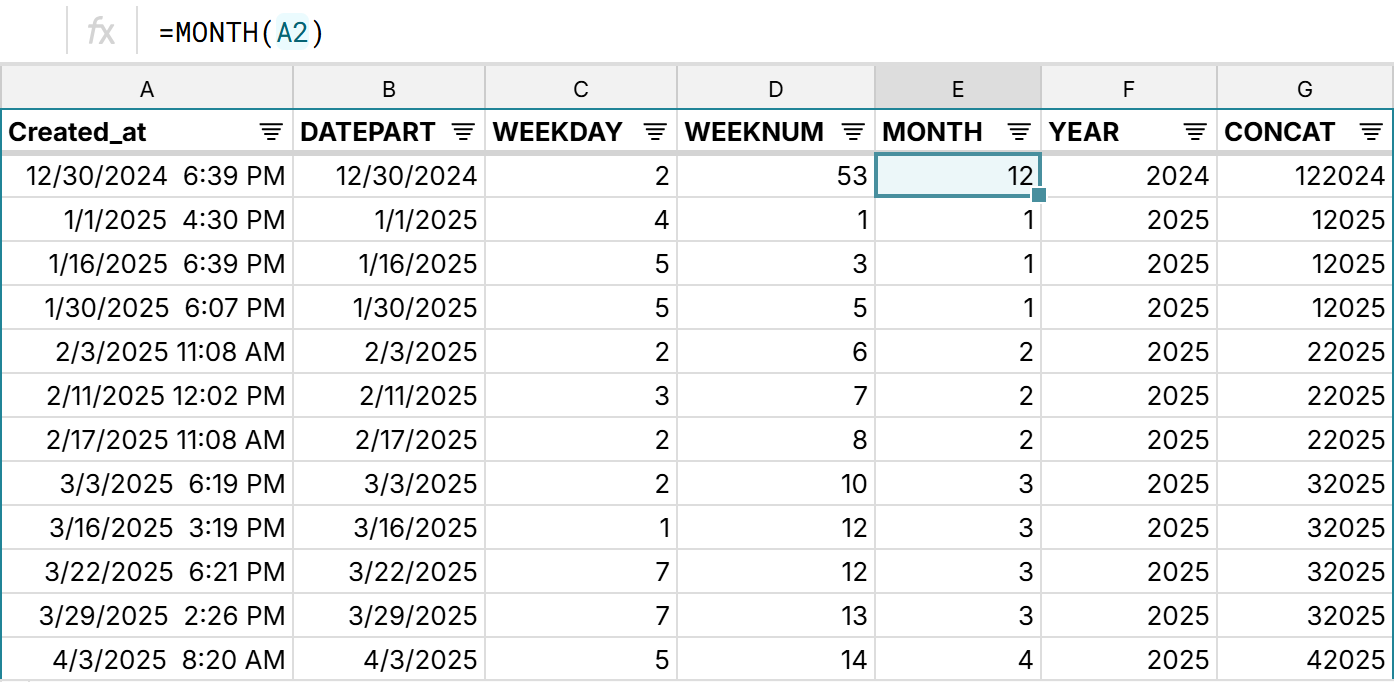Open the filter icon on Created_at column
This screenshot has width=1394, height=682.
tap(271, 130)
